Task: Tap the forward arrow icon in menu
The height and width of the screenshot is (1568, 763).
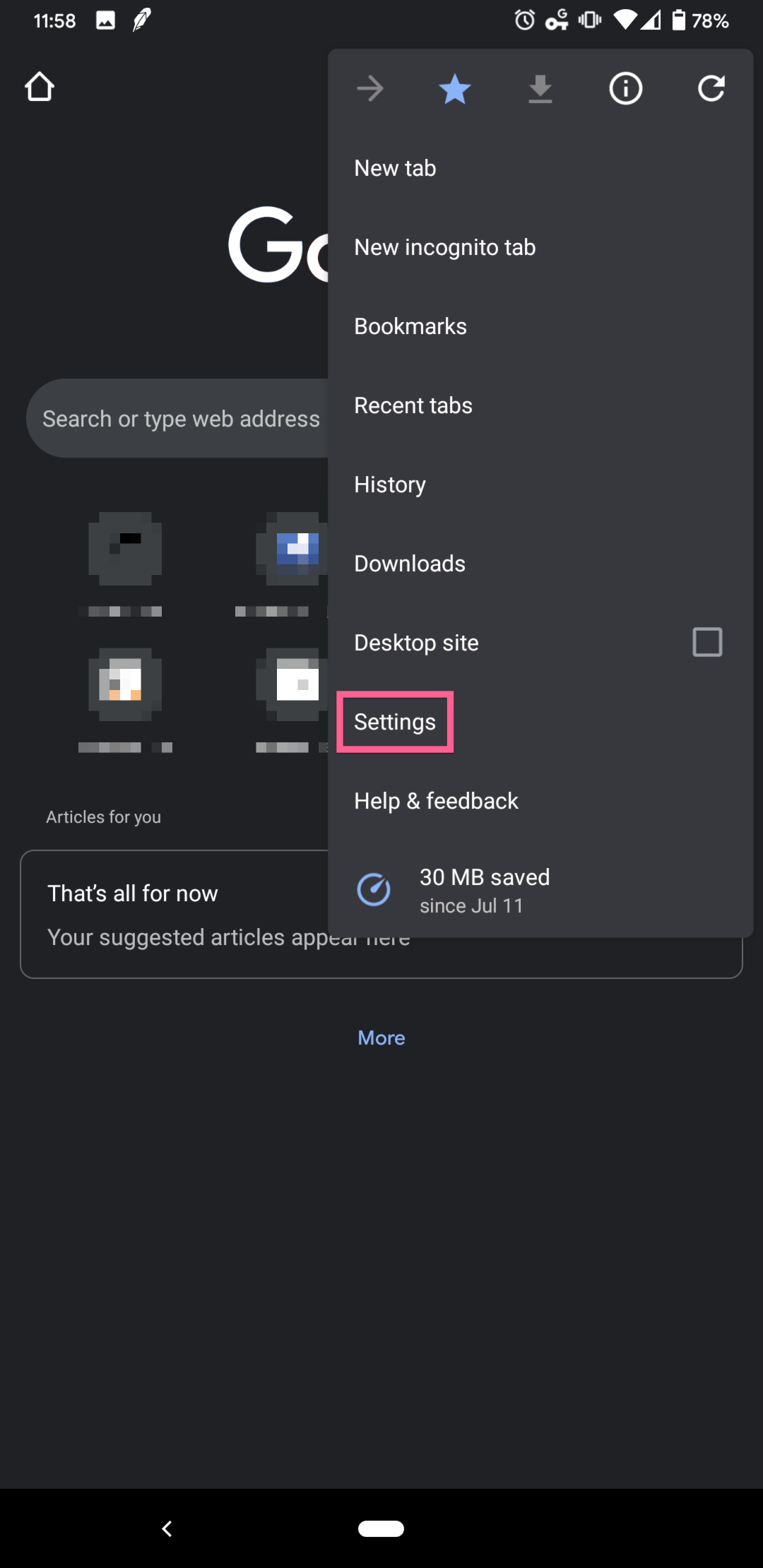Action: (370, 89)
